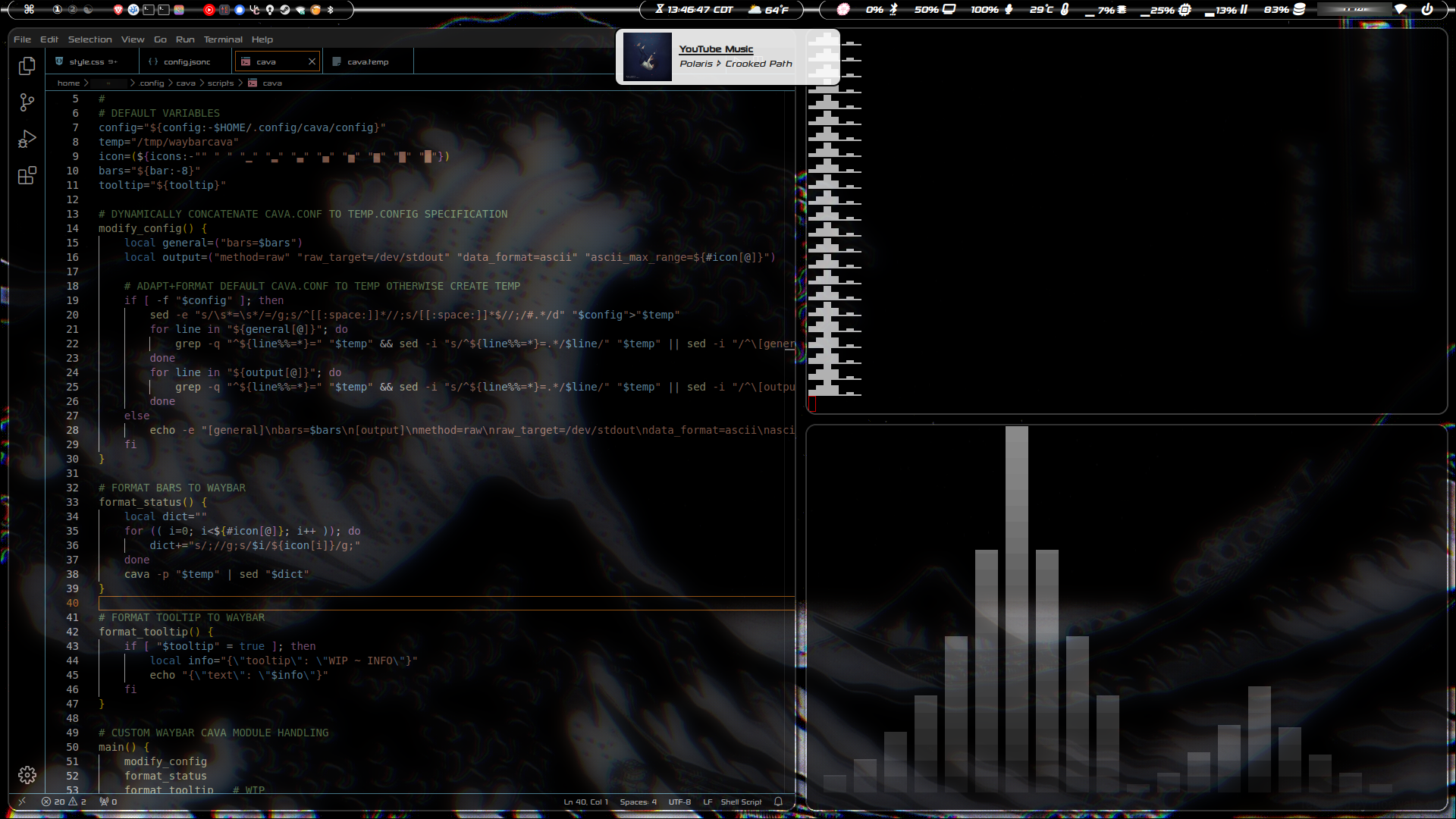This screenshot has width=1456, height=819.
Task: Click Ln 40, Col 1 in status bar
Action: click(x=586, y=802)
